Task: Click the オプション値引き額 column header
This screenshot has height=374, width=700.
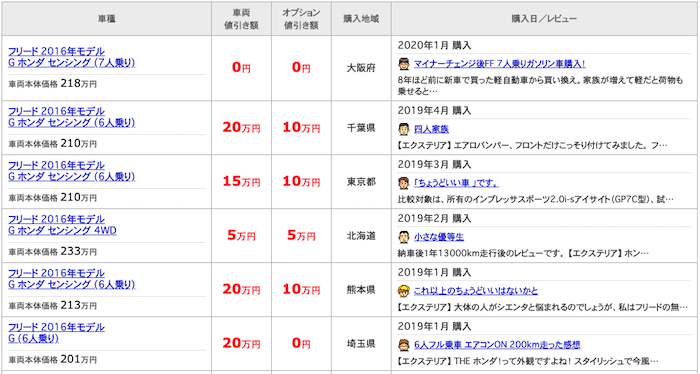Action: tap(301, 19)
